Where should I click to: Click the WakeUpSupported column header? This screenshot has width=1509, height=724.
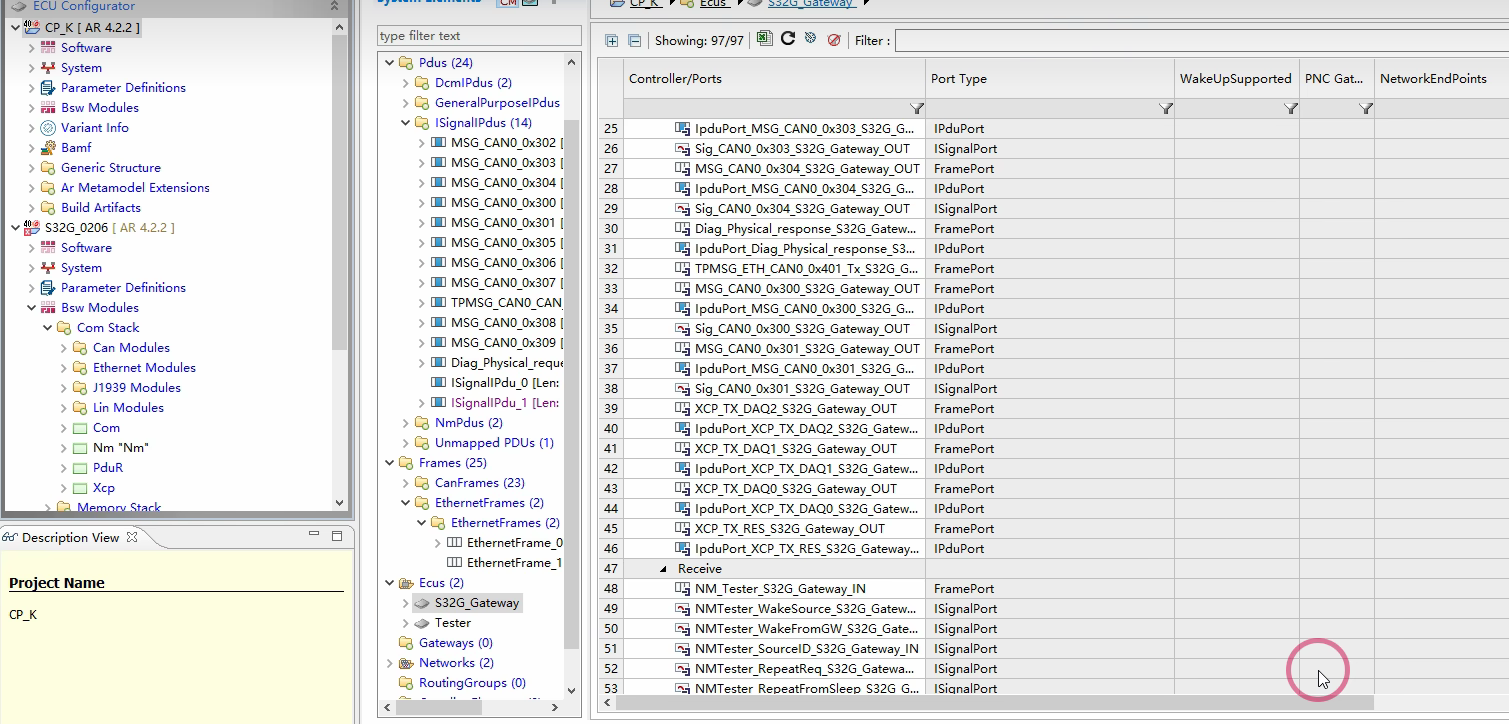[x=1235, y=78]
